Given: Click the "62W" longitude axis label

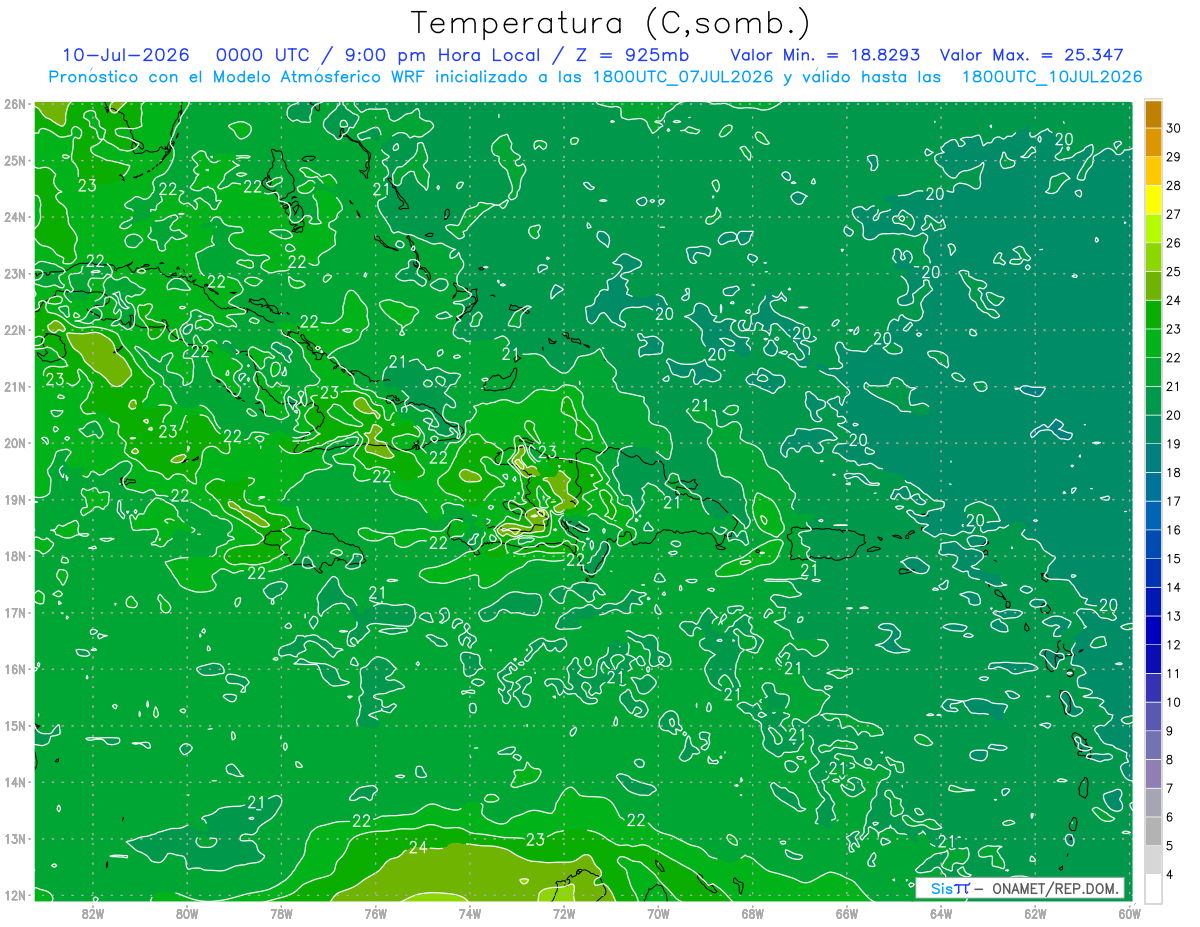Looking at the screenshot, I should click(1035, 913).
